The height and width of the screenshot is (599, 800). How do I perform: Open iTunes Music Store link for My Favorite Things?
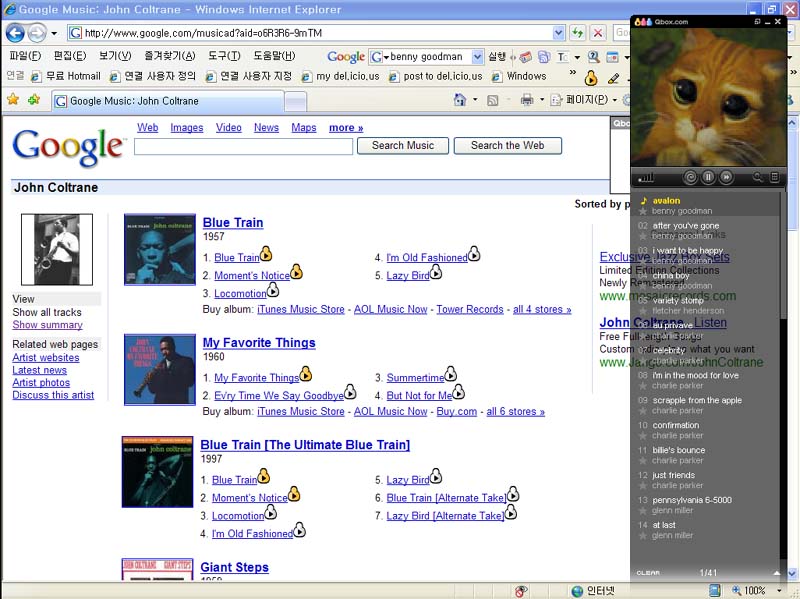301,411
